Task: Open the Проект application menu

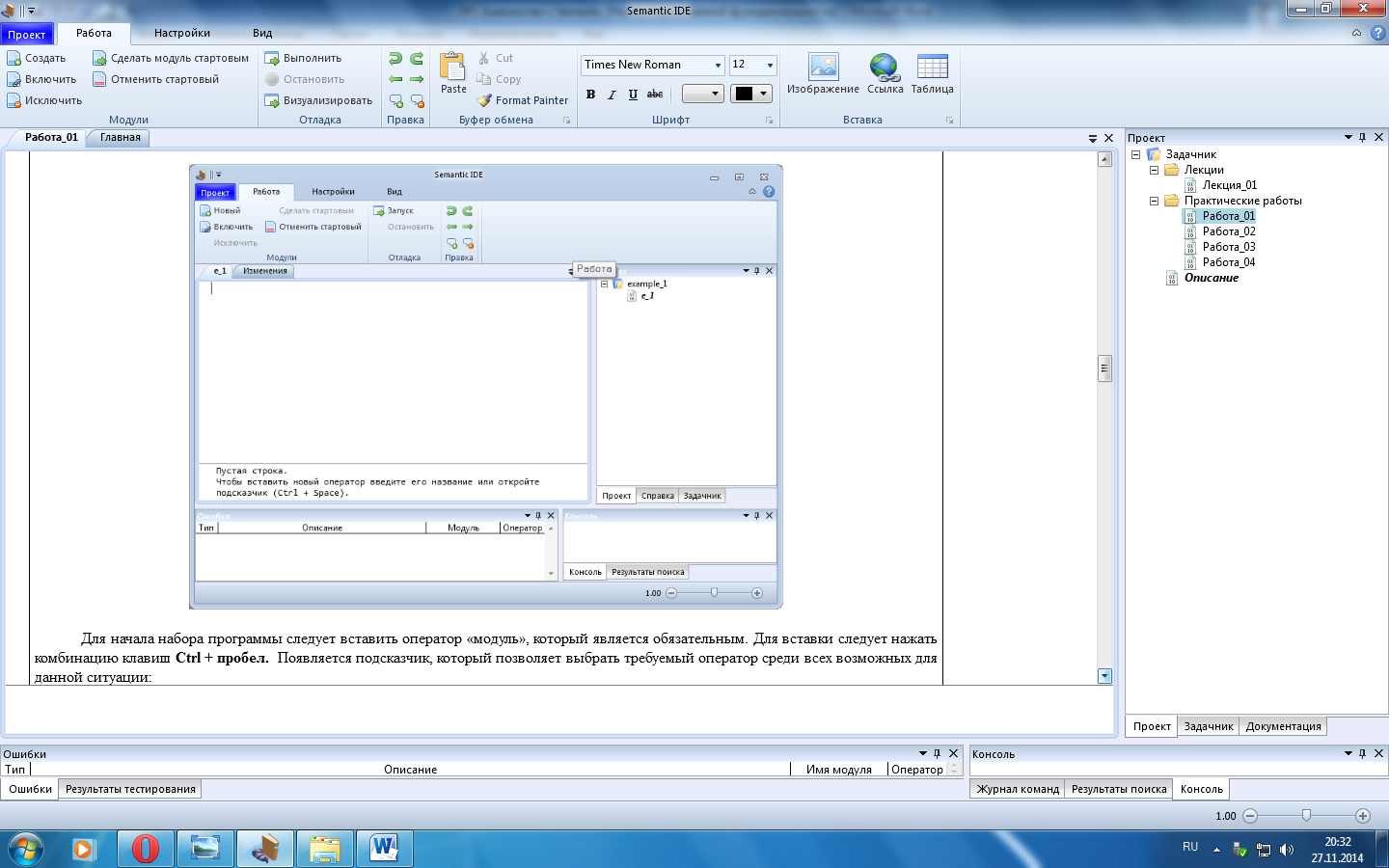Action: coord(27,34)
